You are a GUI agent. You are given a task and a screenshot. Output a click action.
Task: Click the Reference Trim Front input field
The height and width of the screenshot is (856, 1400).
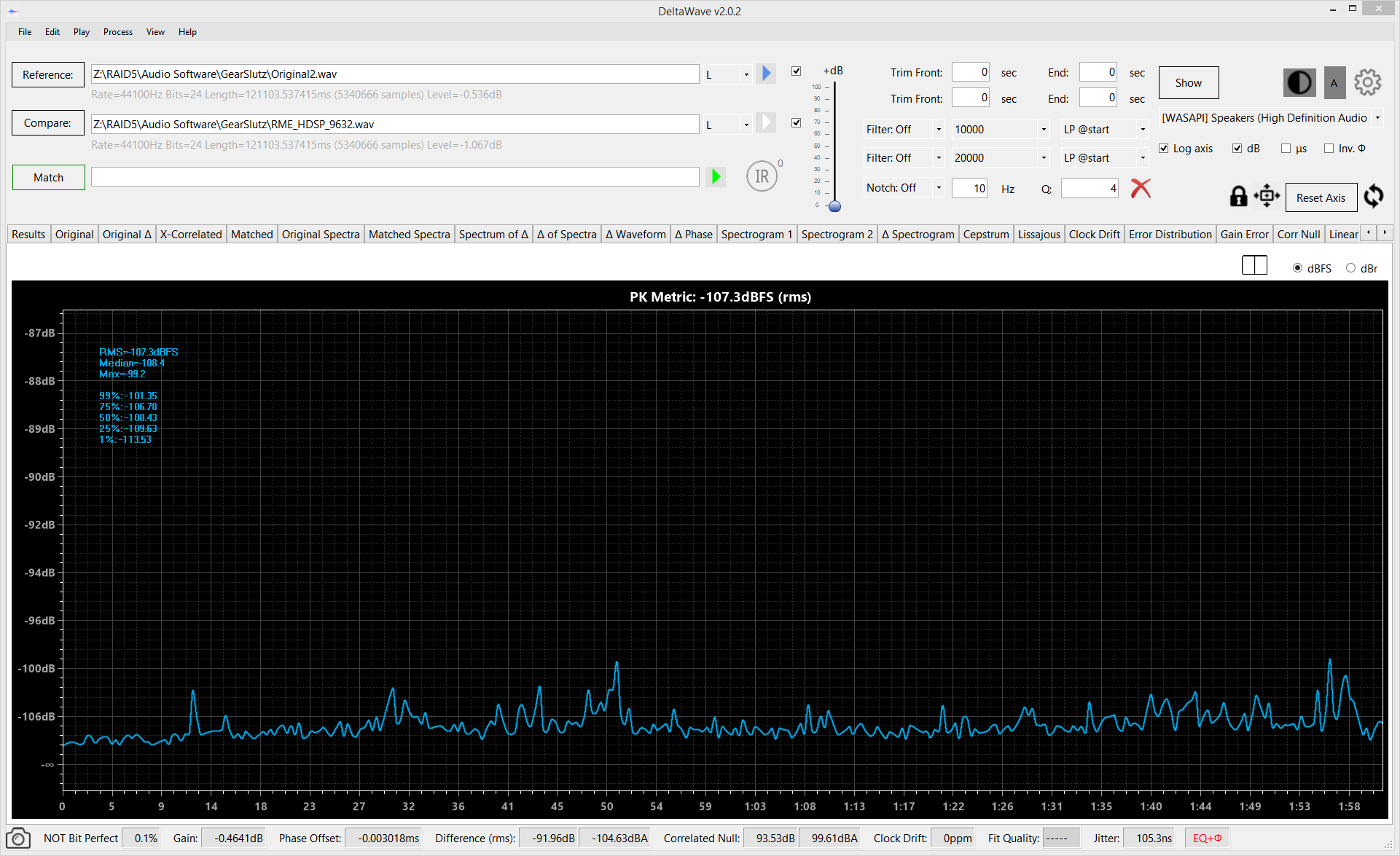pos(971,72)
